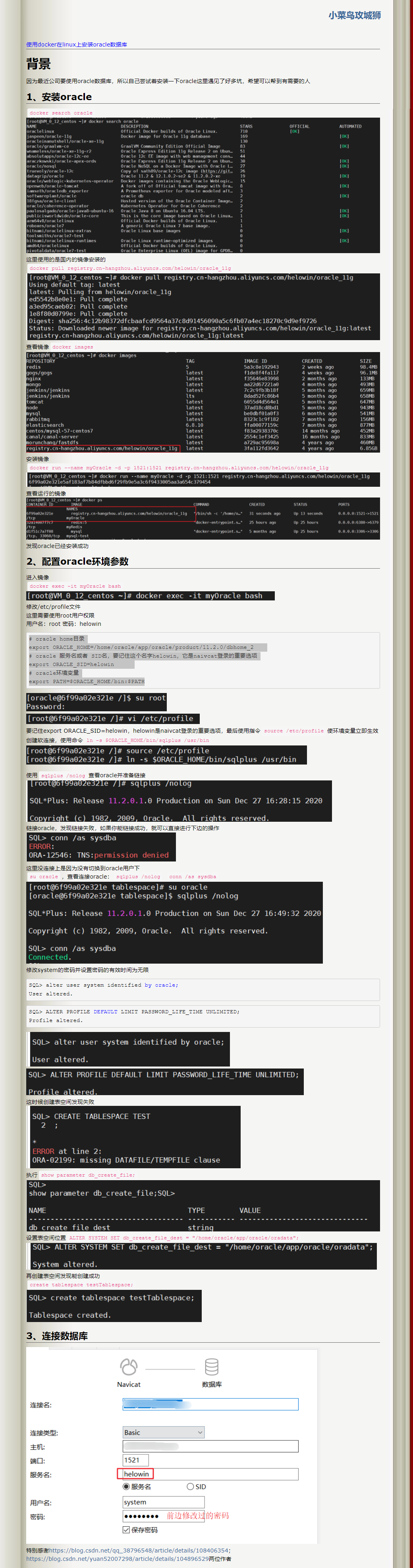Open the csdn yuan52007298 article link
The width and height of the screenshot is (413, 1568).
118,1559
